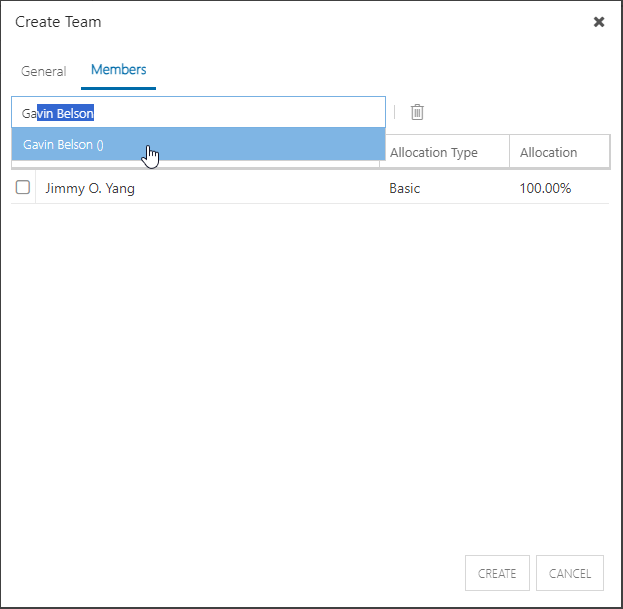The width and height of the screenshot is (623, 609).
Task: Click the Allocation column header
Action: coord(548,153)
